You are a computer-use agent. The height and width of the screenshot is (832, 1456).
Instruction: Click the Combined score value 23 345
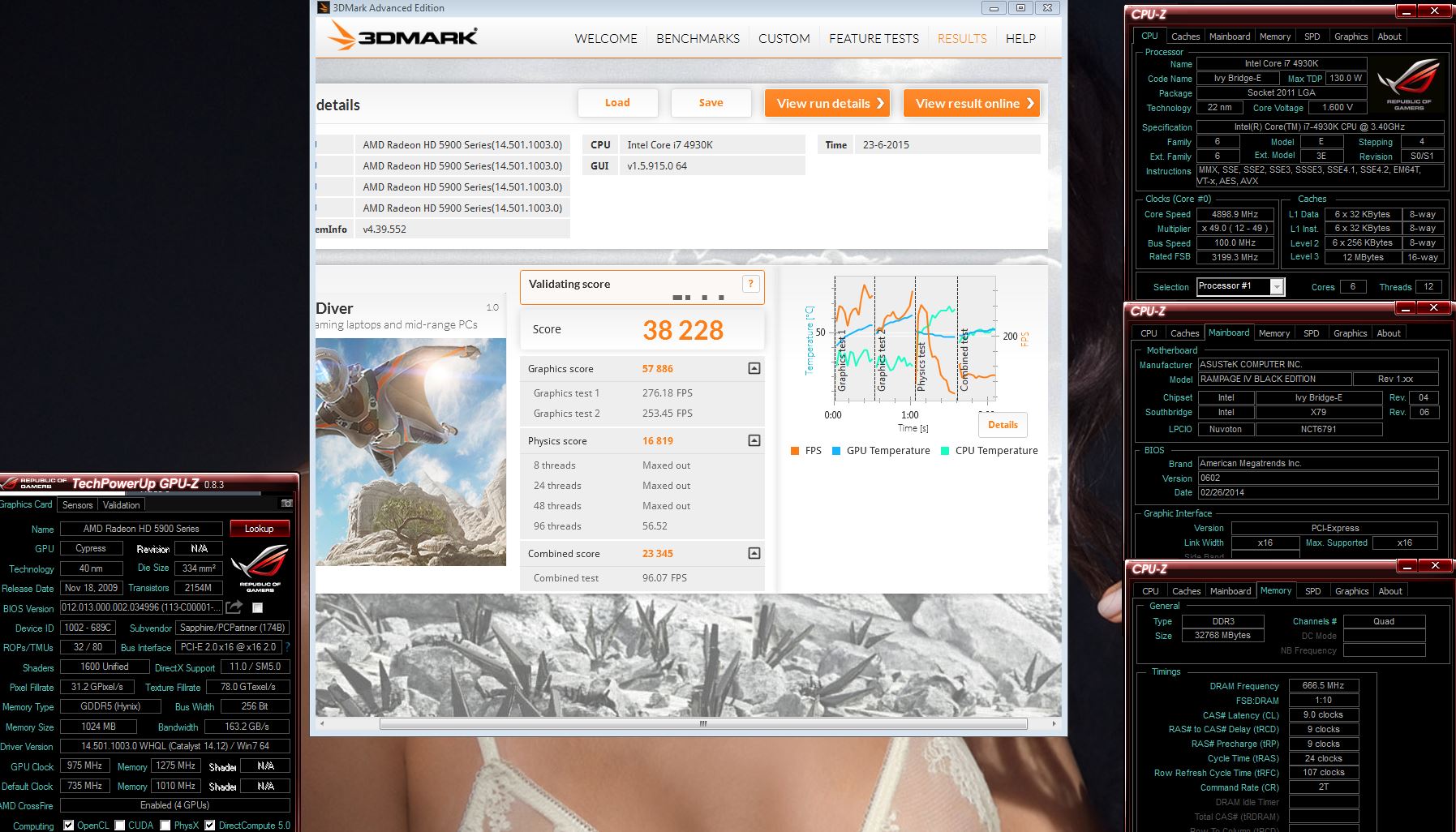[658, 554]
